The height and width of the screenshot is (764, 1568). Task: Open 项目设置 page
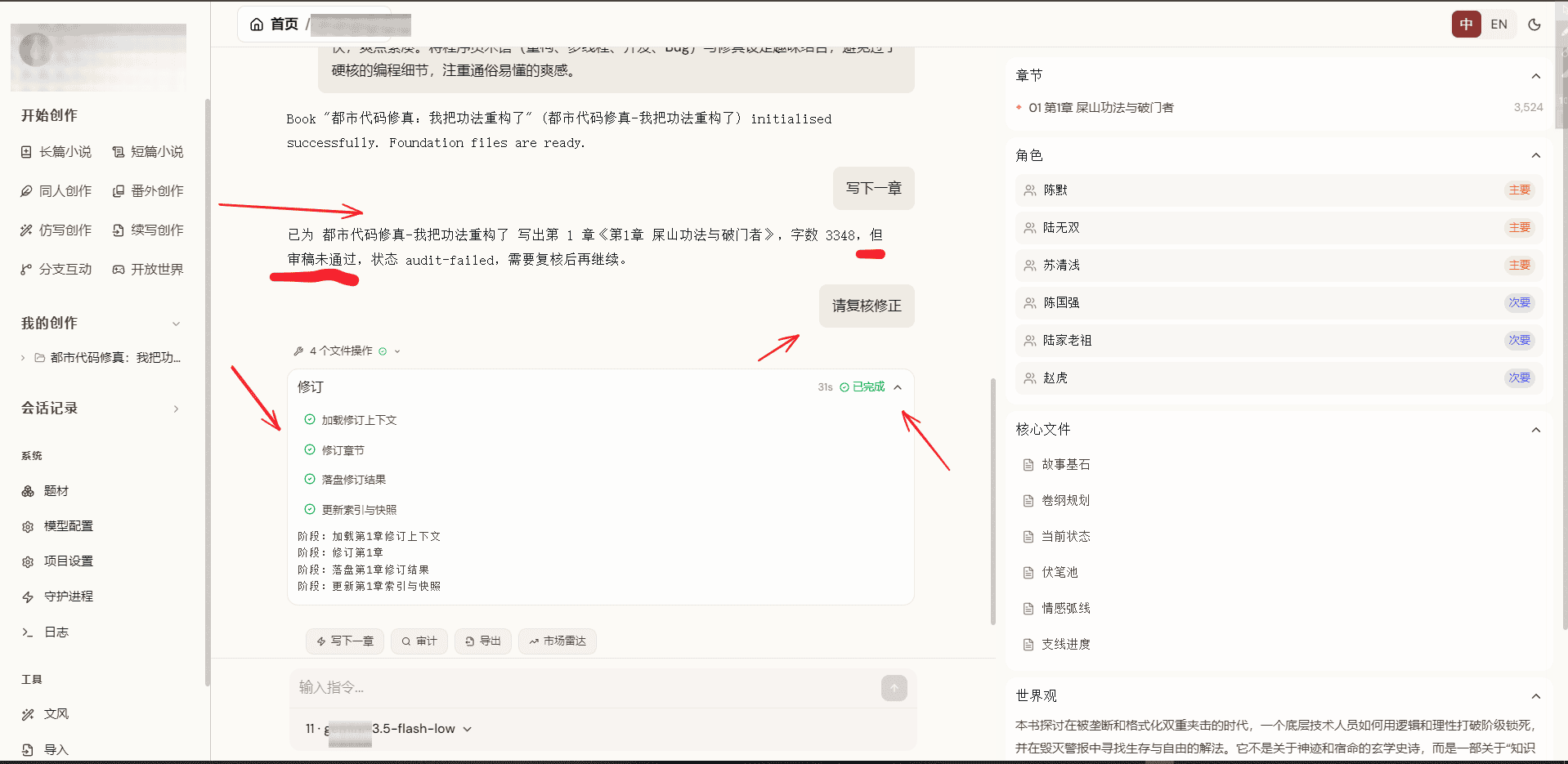point(58,561)
